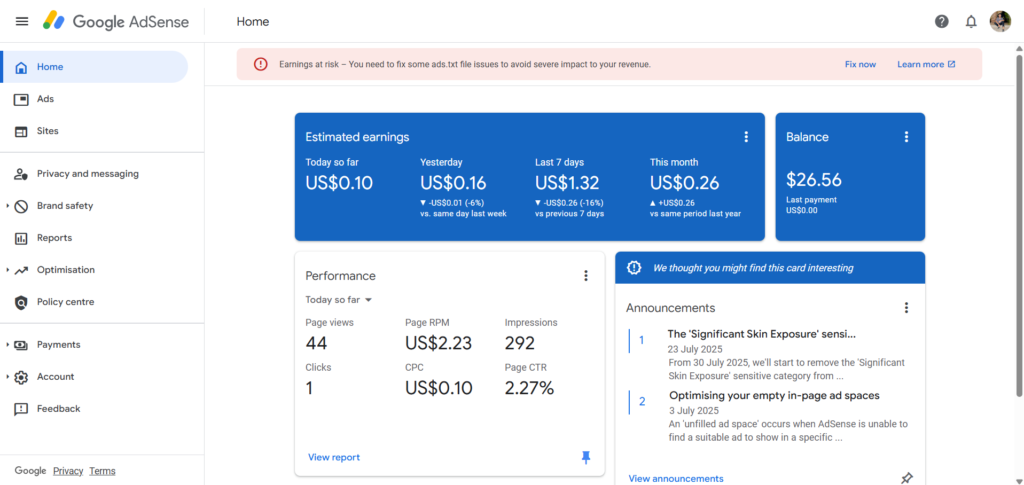Expand Brand safety submenu arrow

(7, 206)
